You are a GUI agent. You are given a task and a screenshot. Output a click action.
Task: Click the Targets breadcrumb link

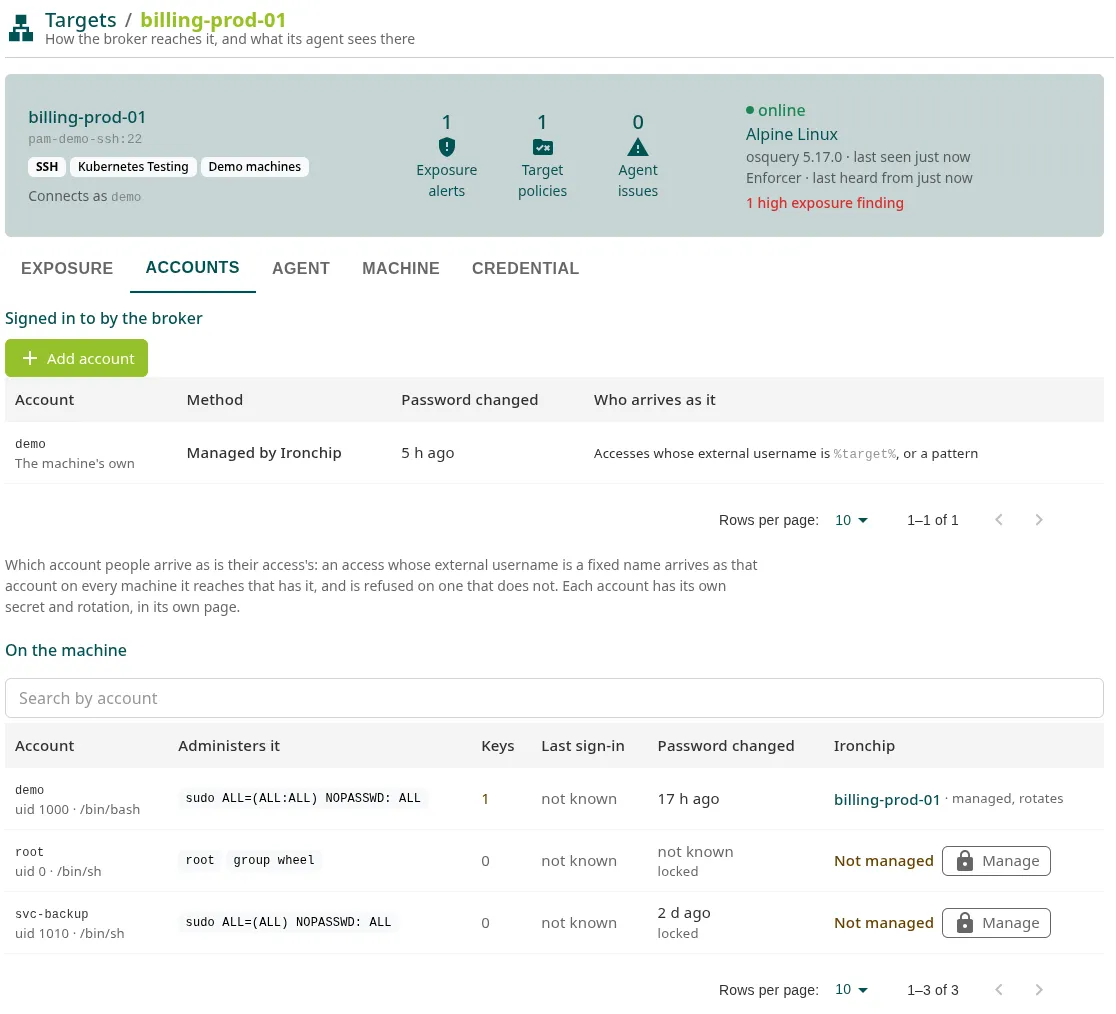coord(80,20)
